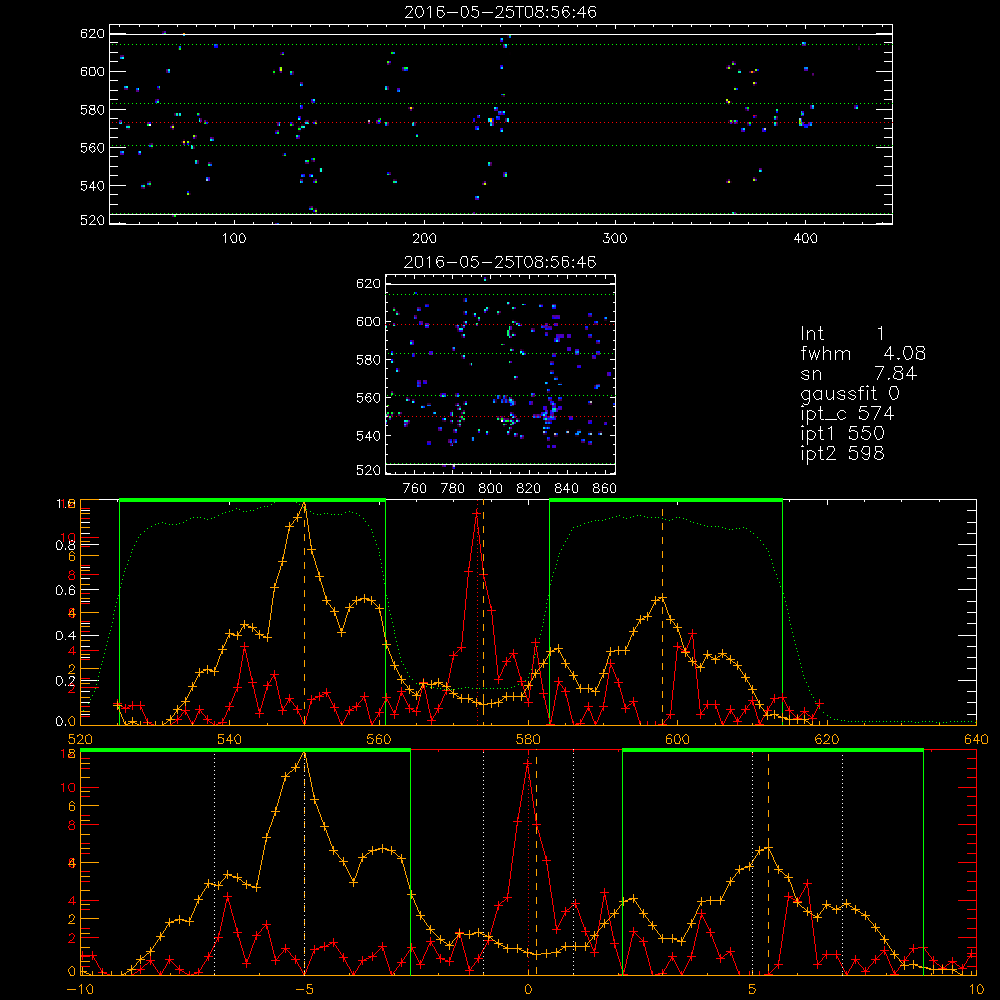Click x-axis label 800 on middle plot

pos(490,489)
